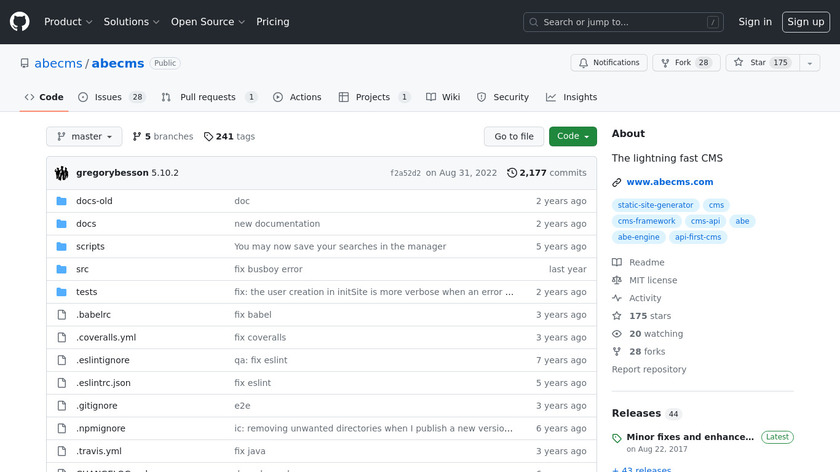Click the .babelrc file icon
The width and height of the screenshot is (840, 472).
click(61, 315)
